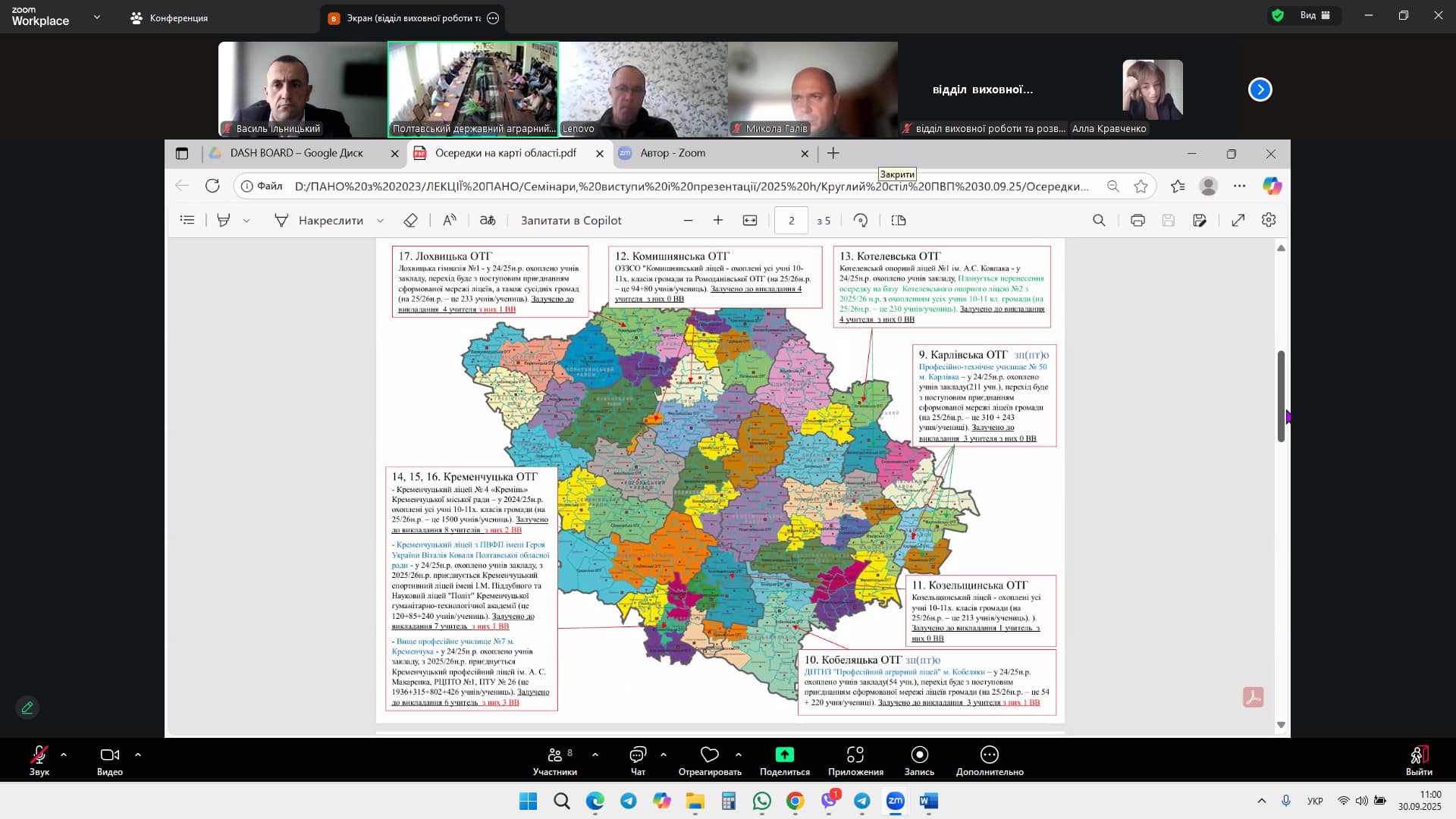Screen dimensions: 1456x819
Task: Click Запитати в Copilot button
Action: (571, 221)
